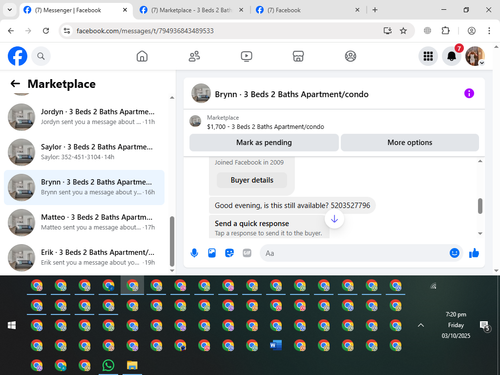500x375 pixels.
Task: Open the Groups icon
Action: [350, 56]
